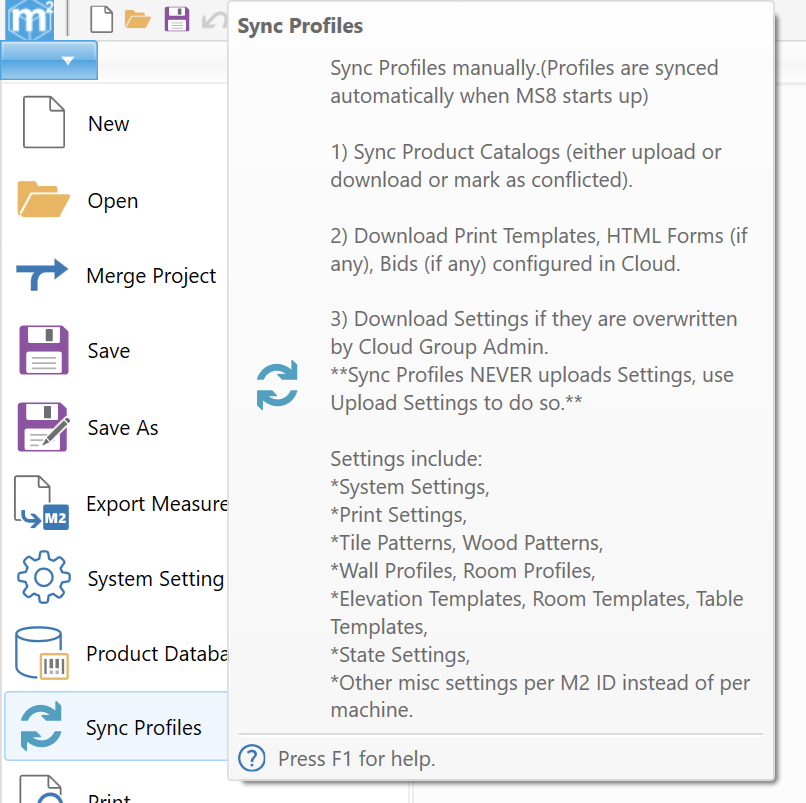Click the Merge Project arrow icon
Image resolution: width=806 pixels, height=803 pixels.
[42, 275]
